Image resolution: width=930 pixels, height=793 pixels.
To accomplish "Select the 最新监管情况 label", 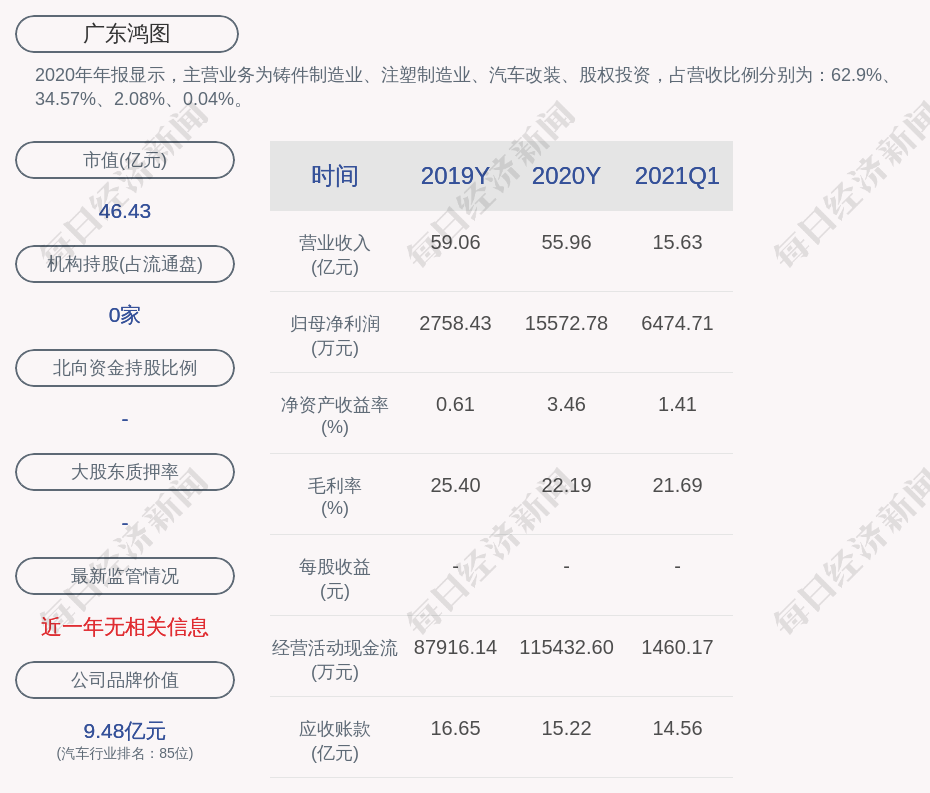I will pyautogui.click(x=125, y=576).
